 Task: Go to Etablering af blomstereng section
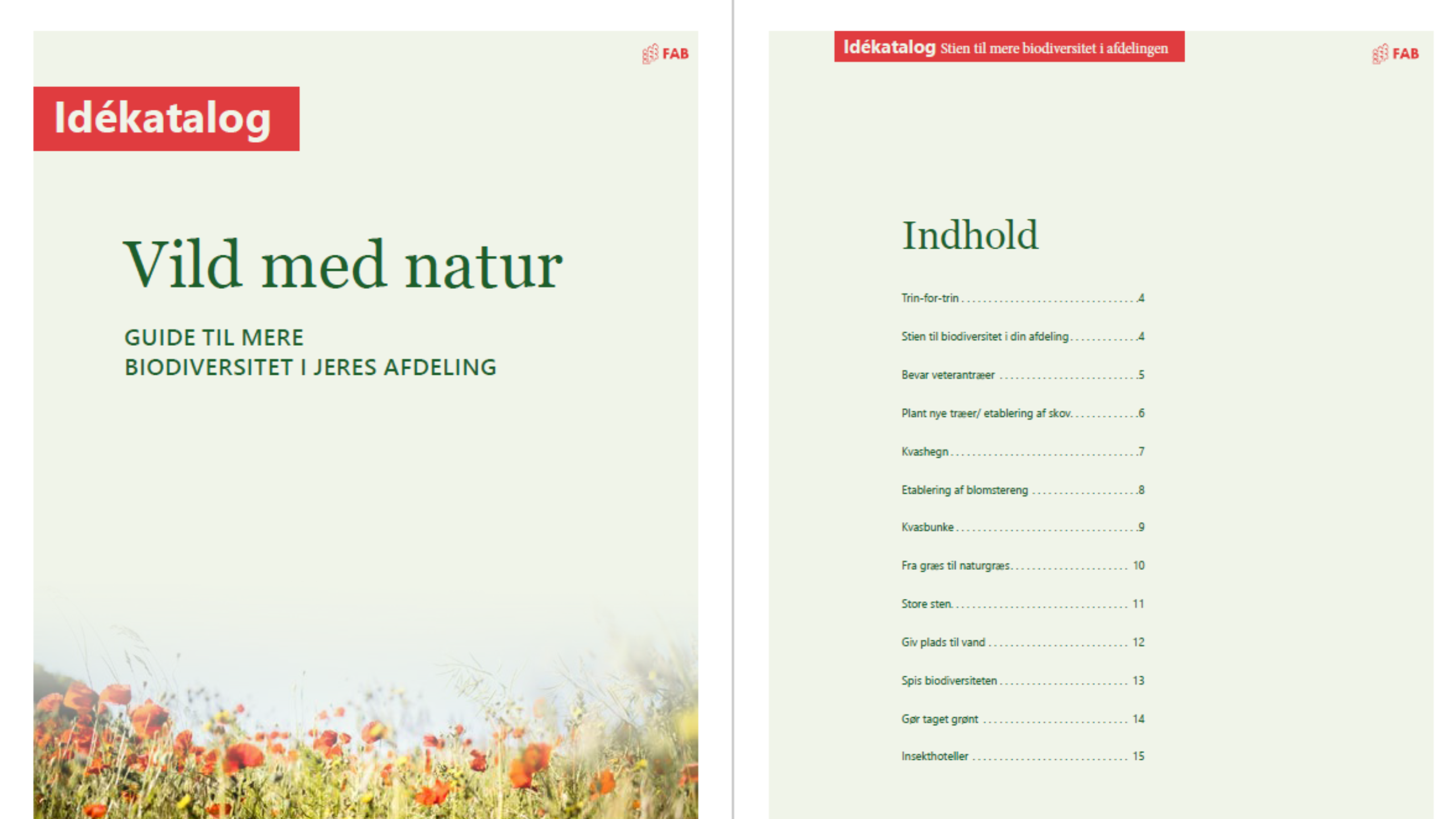click(965, 490)
